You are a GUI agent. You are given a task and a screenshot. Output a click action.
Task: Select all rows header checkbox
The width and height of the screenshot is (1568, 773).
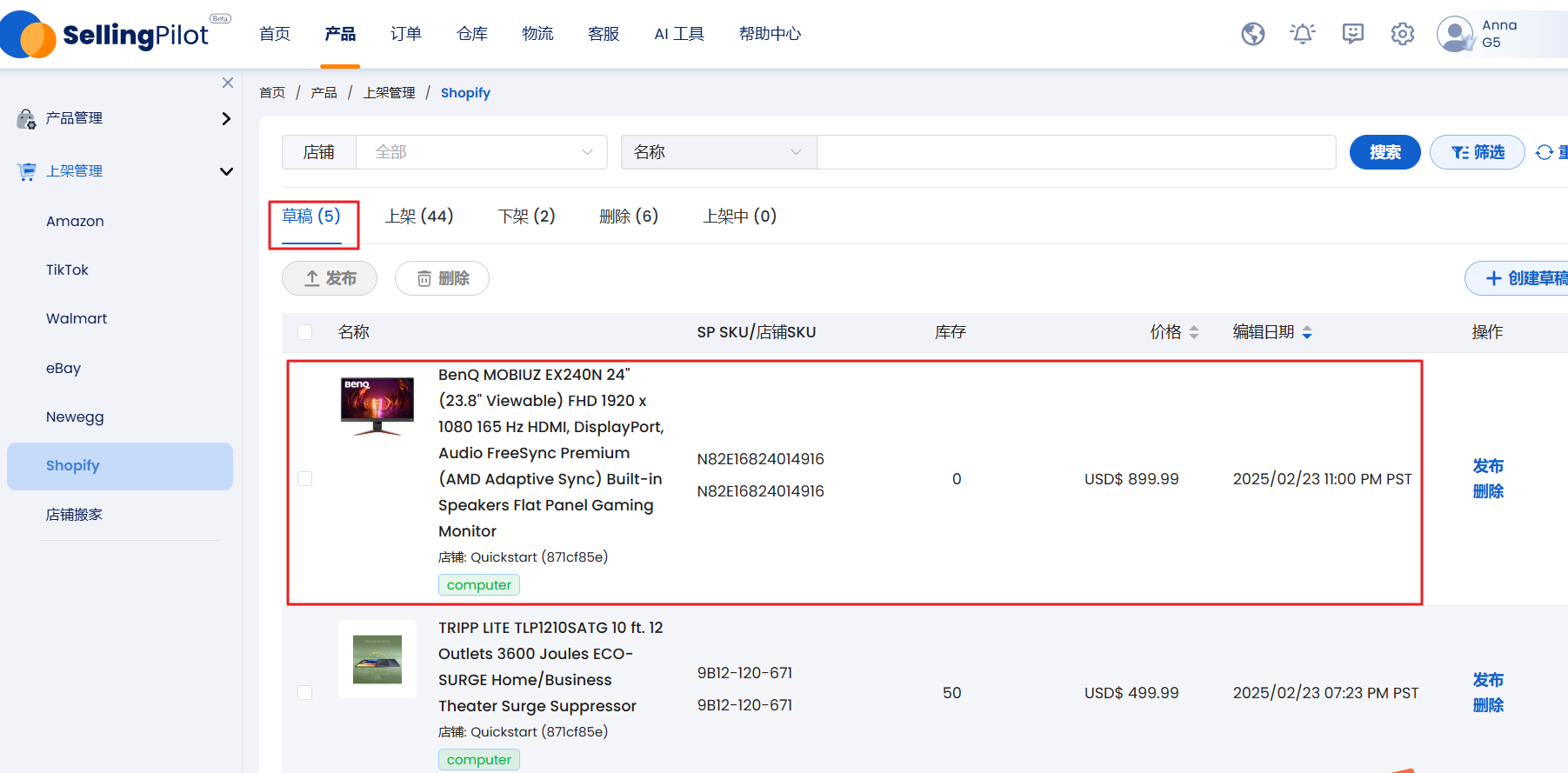click(304, 332)
